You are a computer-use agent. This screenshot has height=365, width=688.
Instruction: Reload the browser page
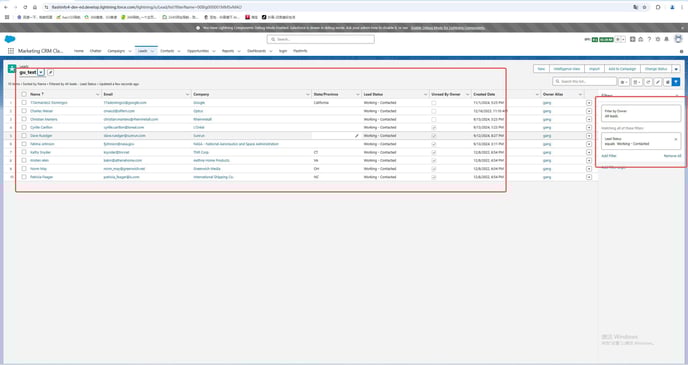(x=25, y=7)
